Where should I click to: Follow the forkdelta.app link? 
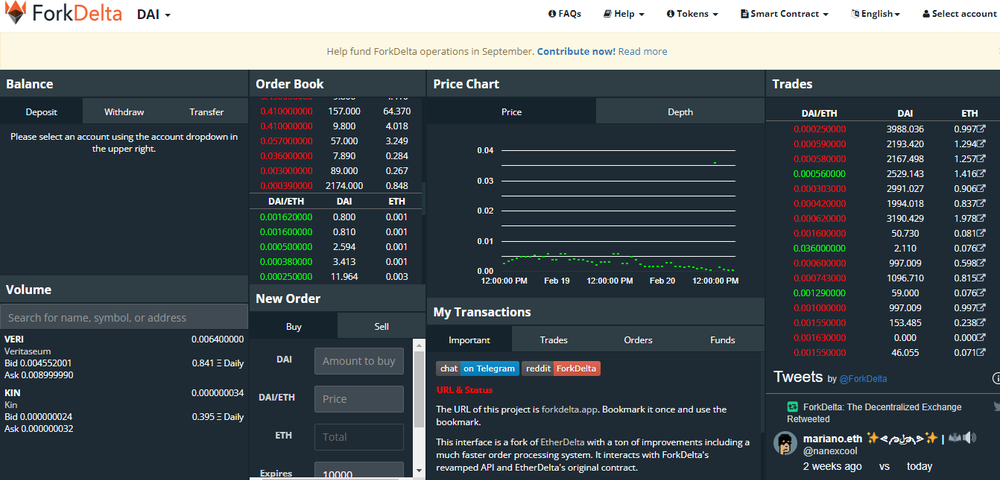point(570,409)
